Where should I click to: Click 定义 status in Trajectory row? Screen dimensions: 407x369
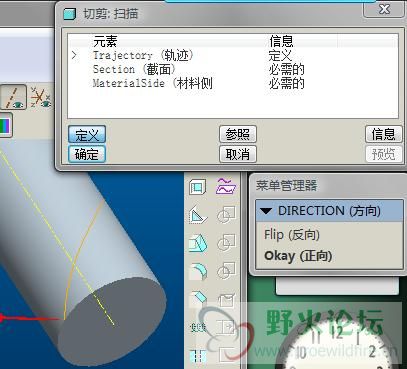tap(281, 55)
